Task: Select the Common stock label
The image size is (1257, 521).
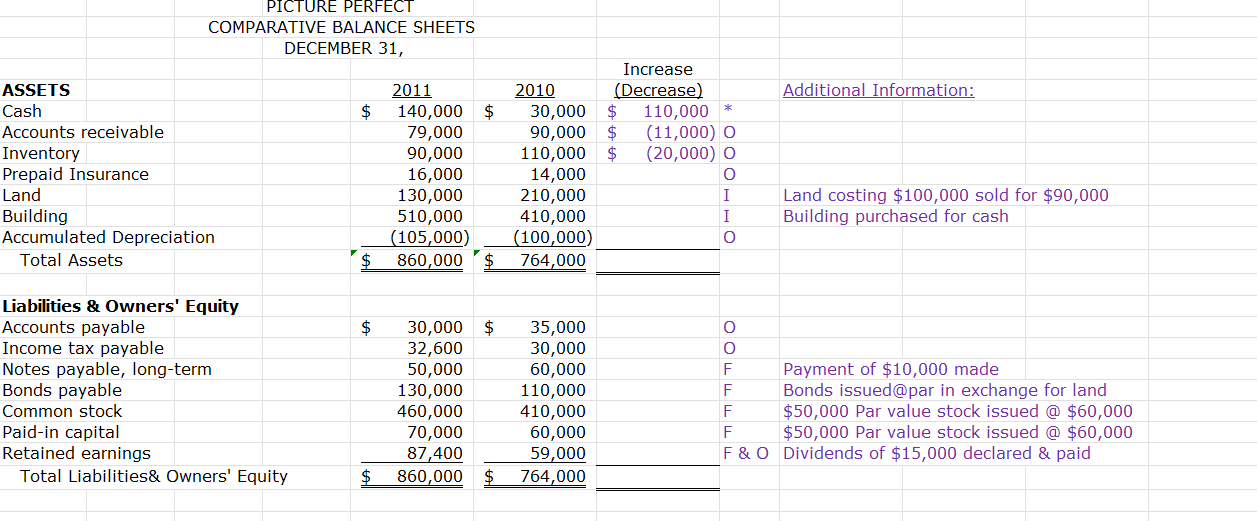Action: 62,411
